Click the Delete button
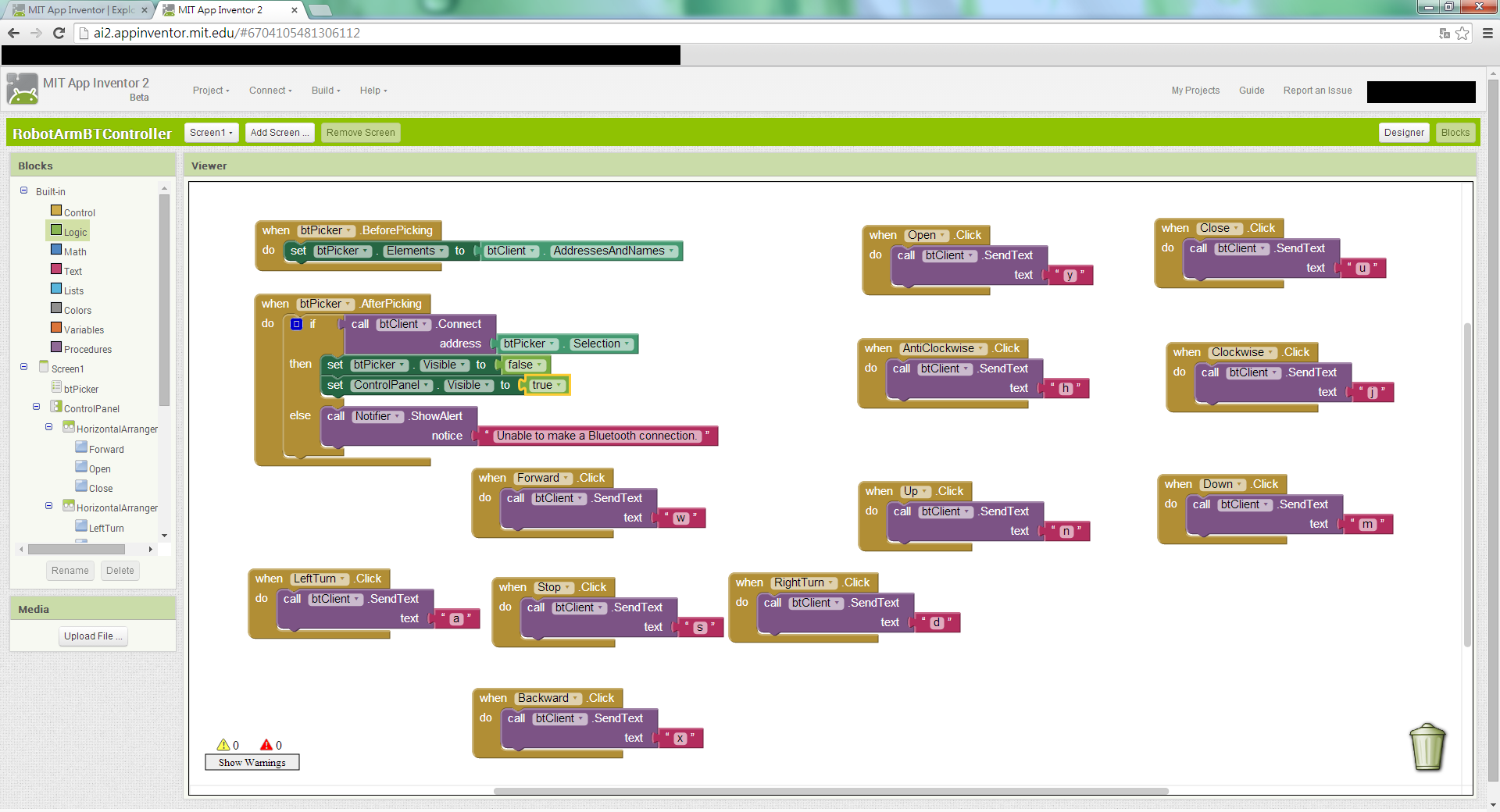Image resolution: width=1500 pixels, height=812 pixels. [x=120, y=571]
